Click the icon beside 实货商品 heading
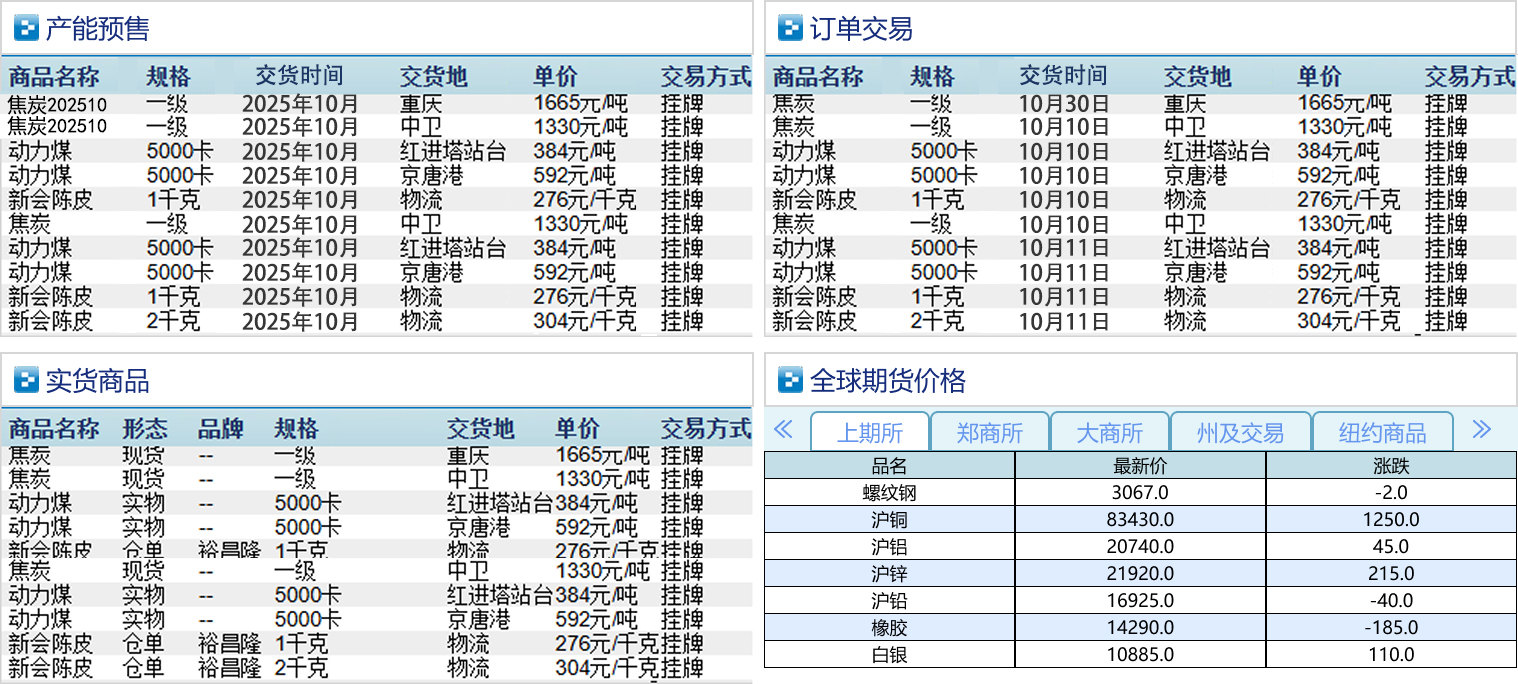1518x684 pixels. 26,381
